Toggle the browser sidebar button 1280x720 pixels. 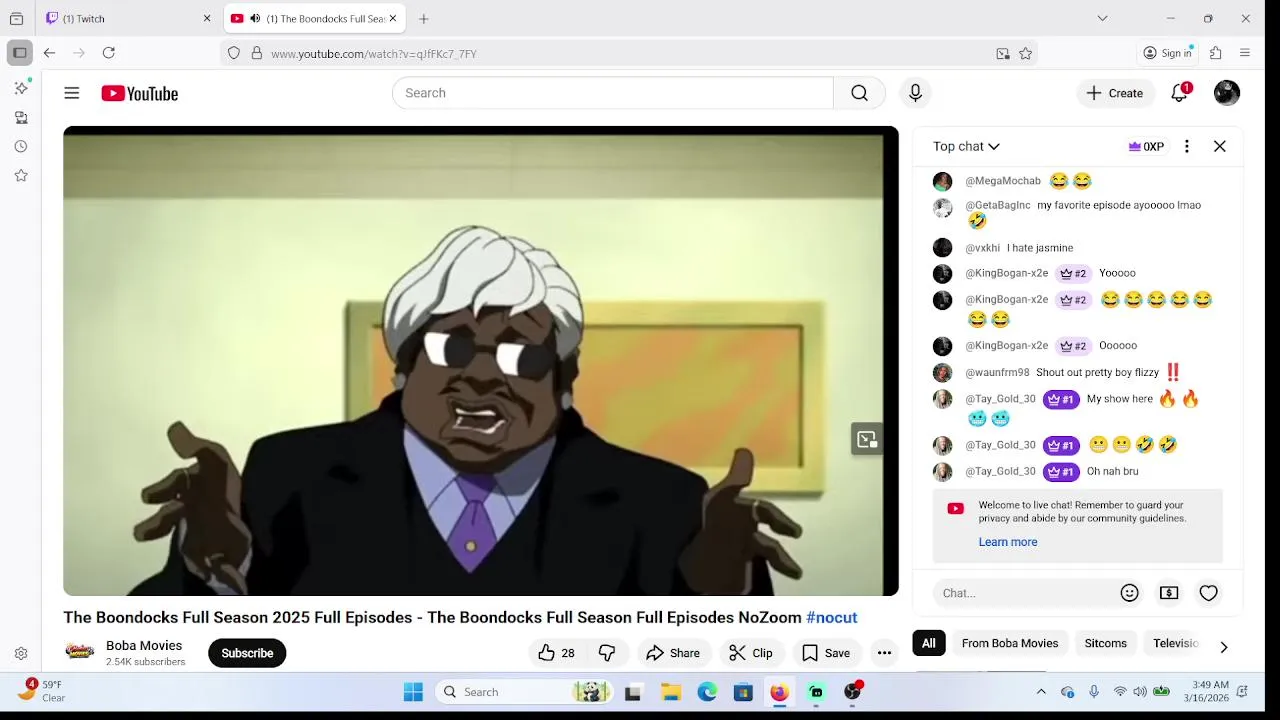19,53
